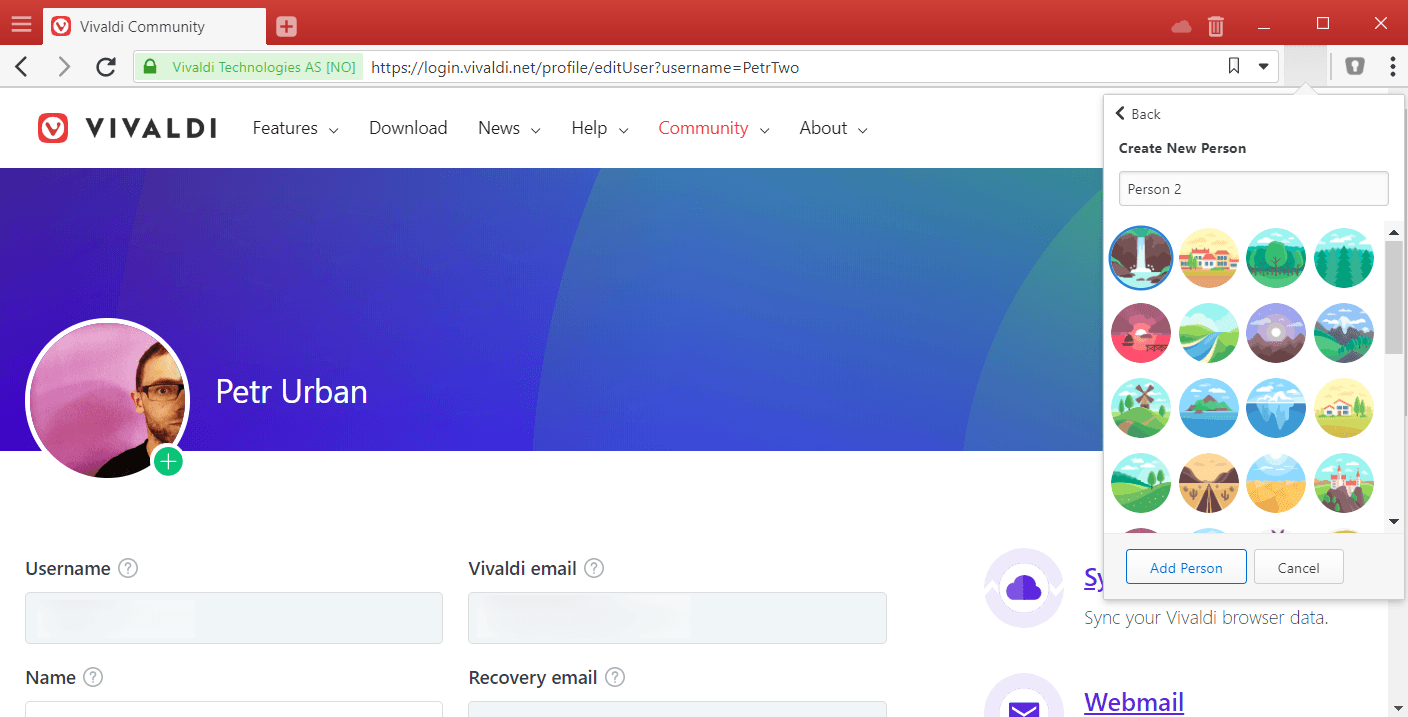
Task: Show help for Username field
Action: click(128, 568)
